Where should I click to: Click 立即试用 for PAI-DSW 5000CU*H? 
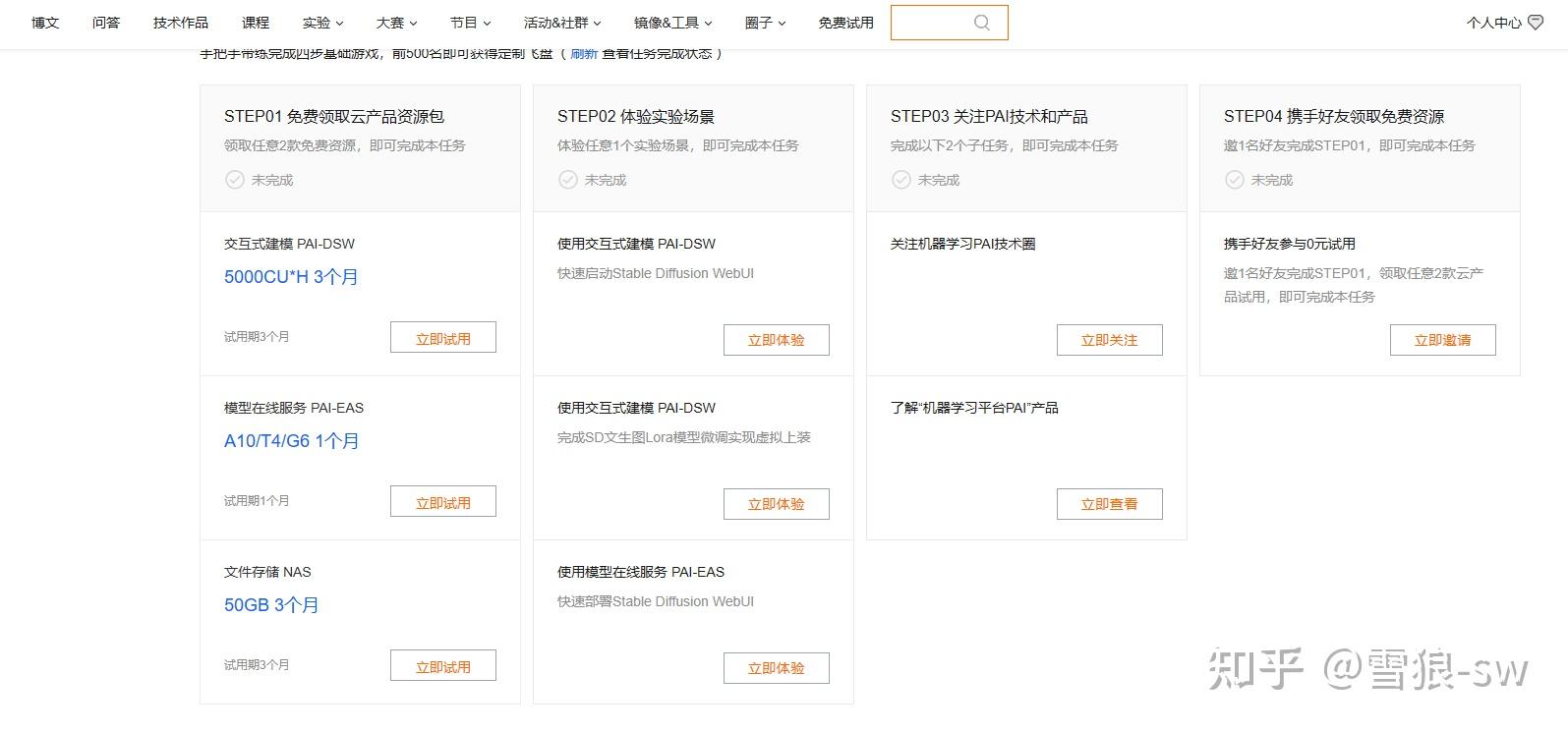(442, 338)
